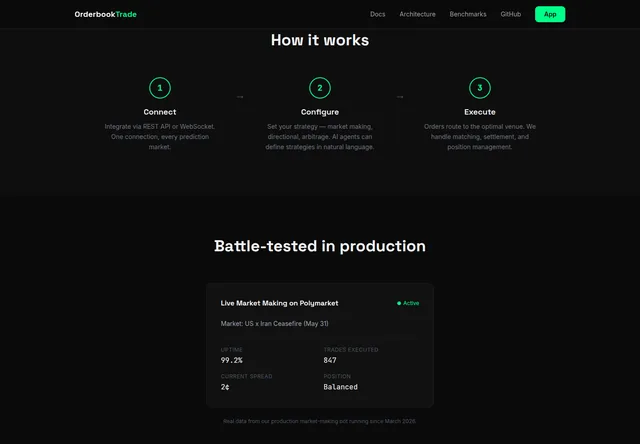Open the Docs nav link
Viewport: 640px width, 444px height.
point(378,14)
